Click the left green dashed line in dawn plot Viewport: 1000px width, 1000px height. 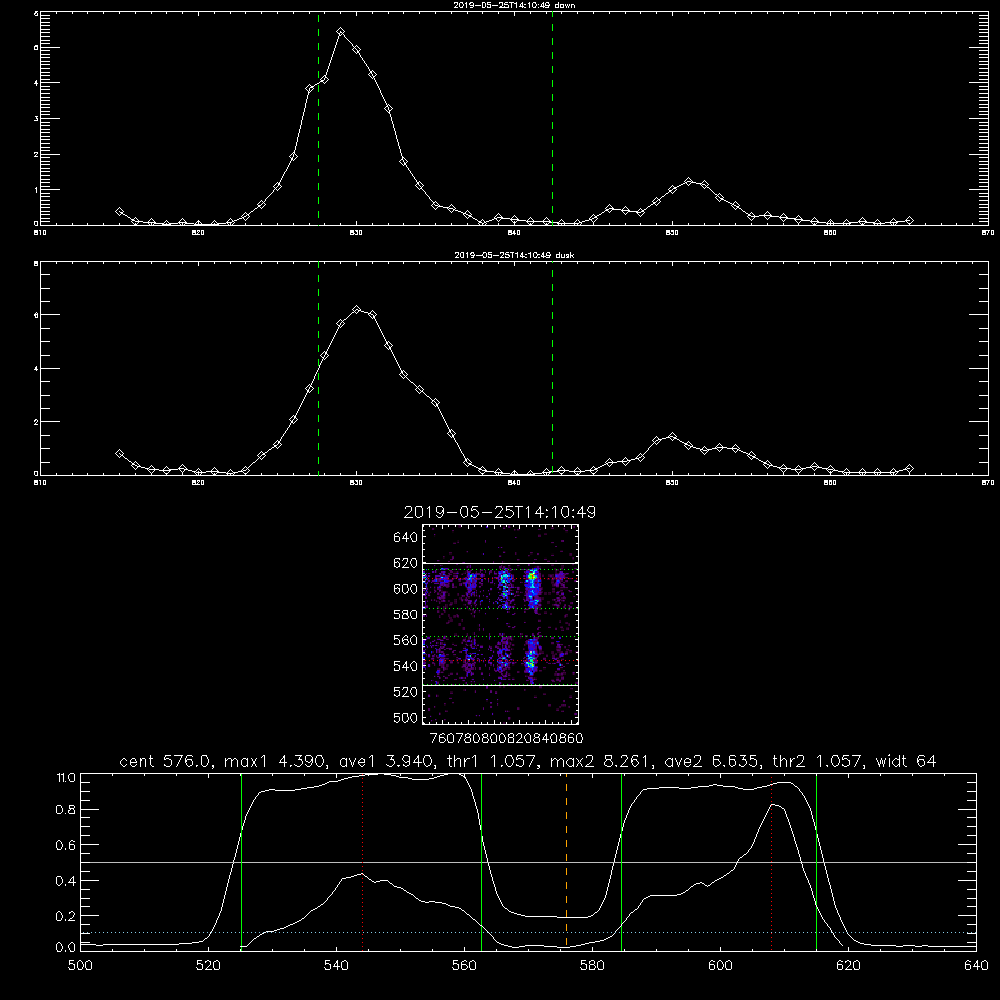tap(318, 118)
